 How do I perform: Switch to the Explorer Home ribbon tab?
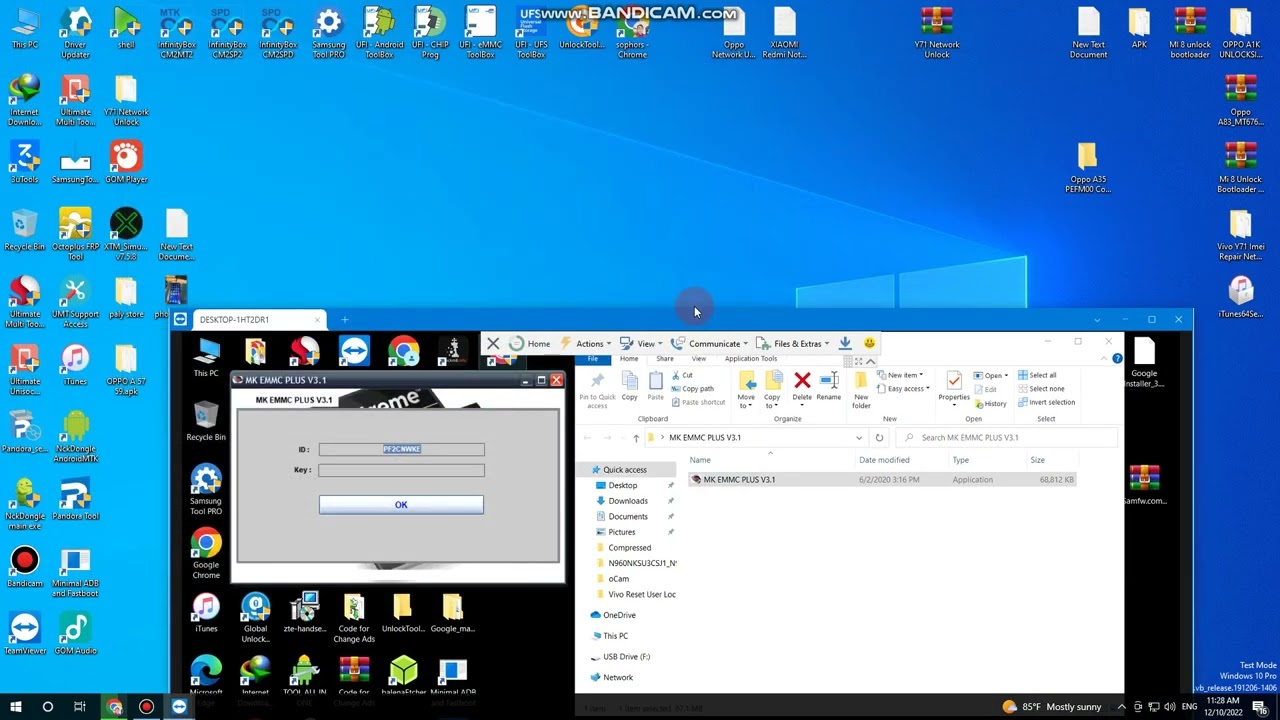629,358
